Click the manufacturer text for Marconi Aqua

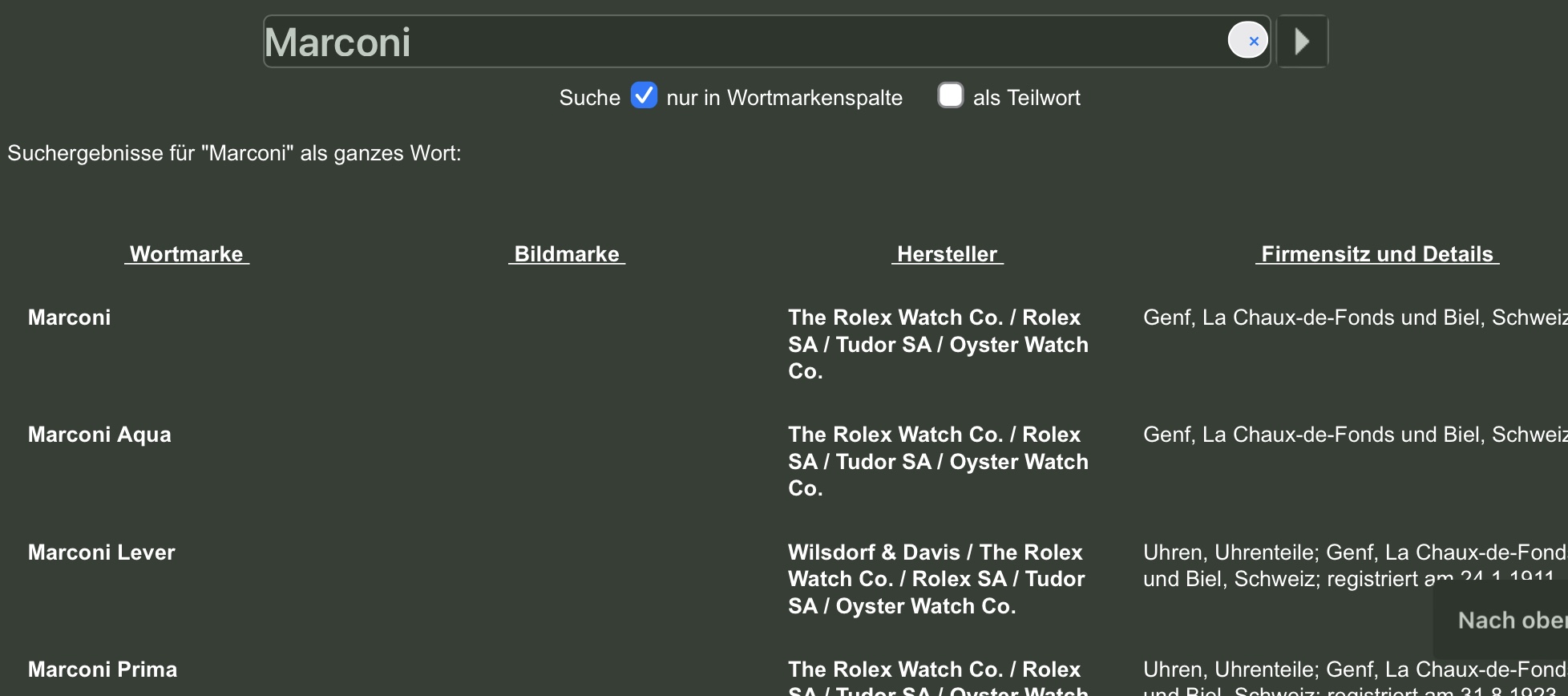937,461
